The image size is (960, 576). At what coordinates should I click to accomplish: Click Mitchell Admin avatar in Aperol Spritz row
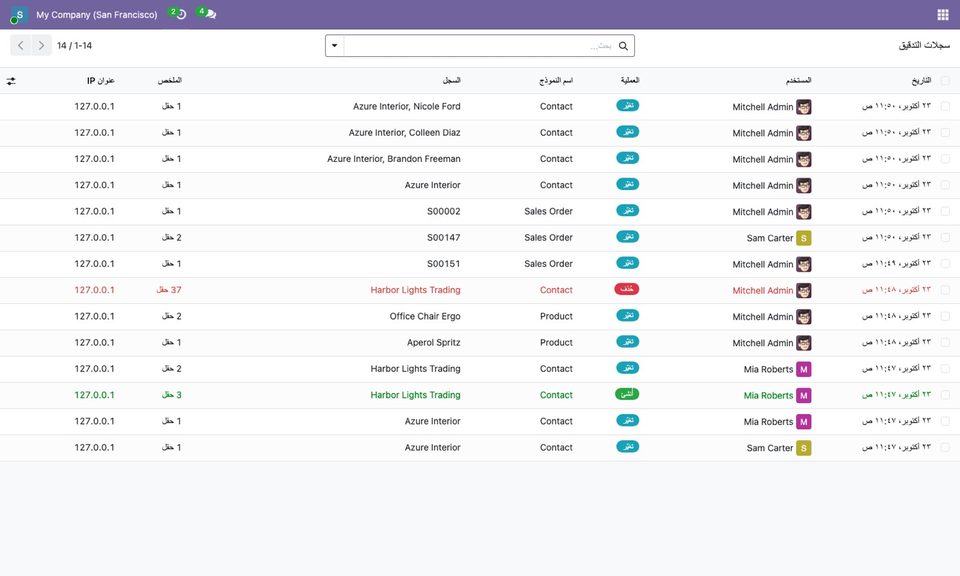point(804,343)
